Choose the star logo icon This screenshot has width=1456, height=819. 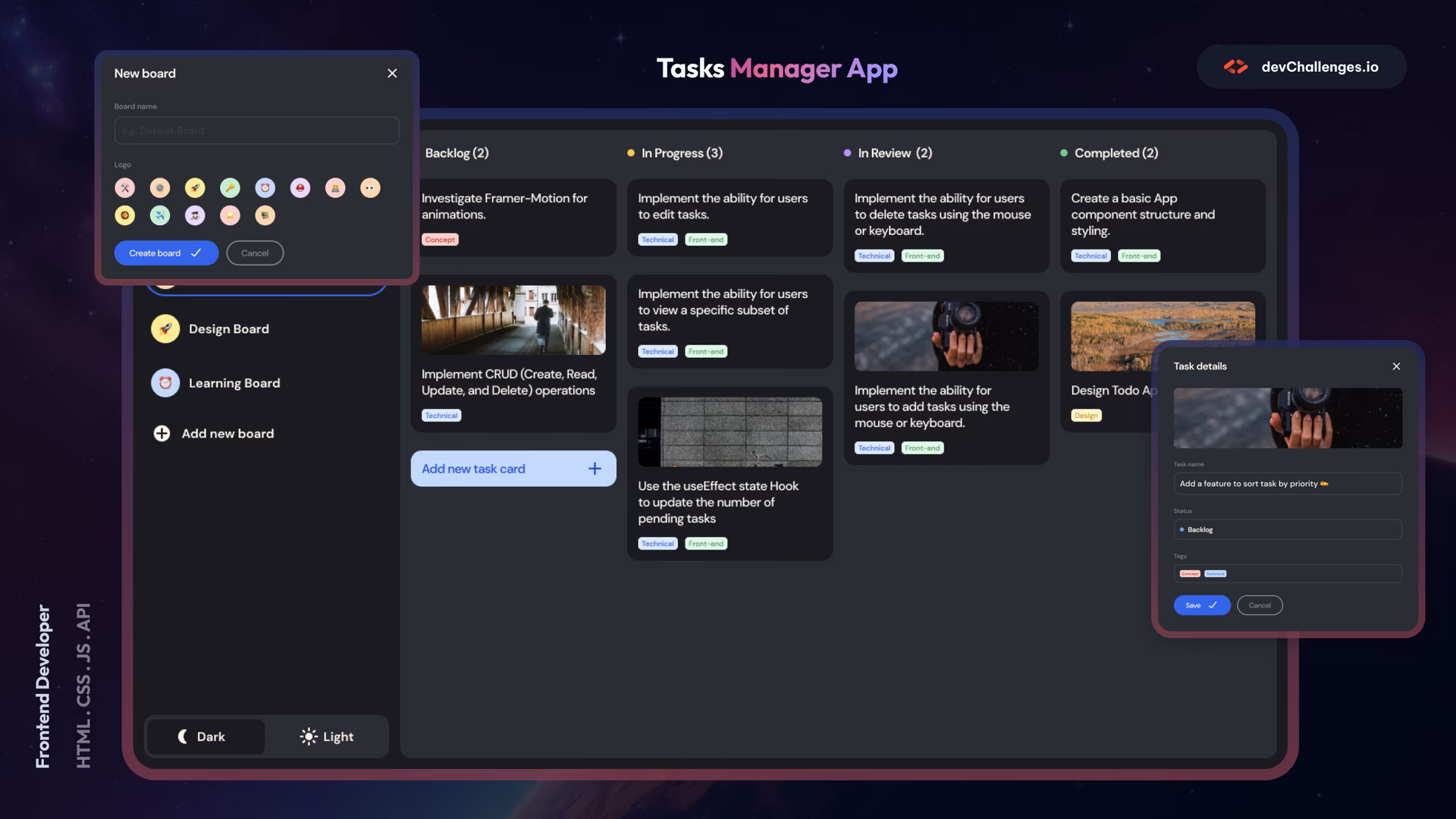pos(230,216)
